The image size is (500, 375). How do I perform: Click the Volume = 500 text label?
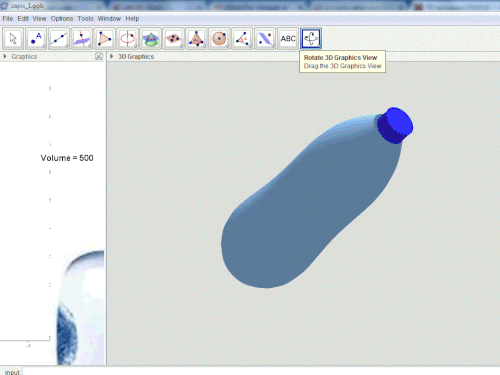67,158
